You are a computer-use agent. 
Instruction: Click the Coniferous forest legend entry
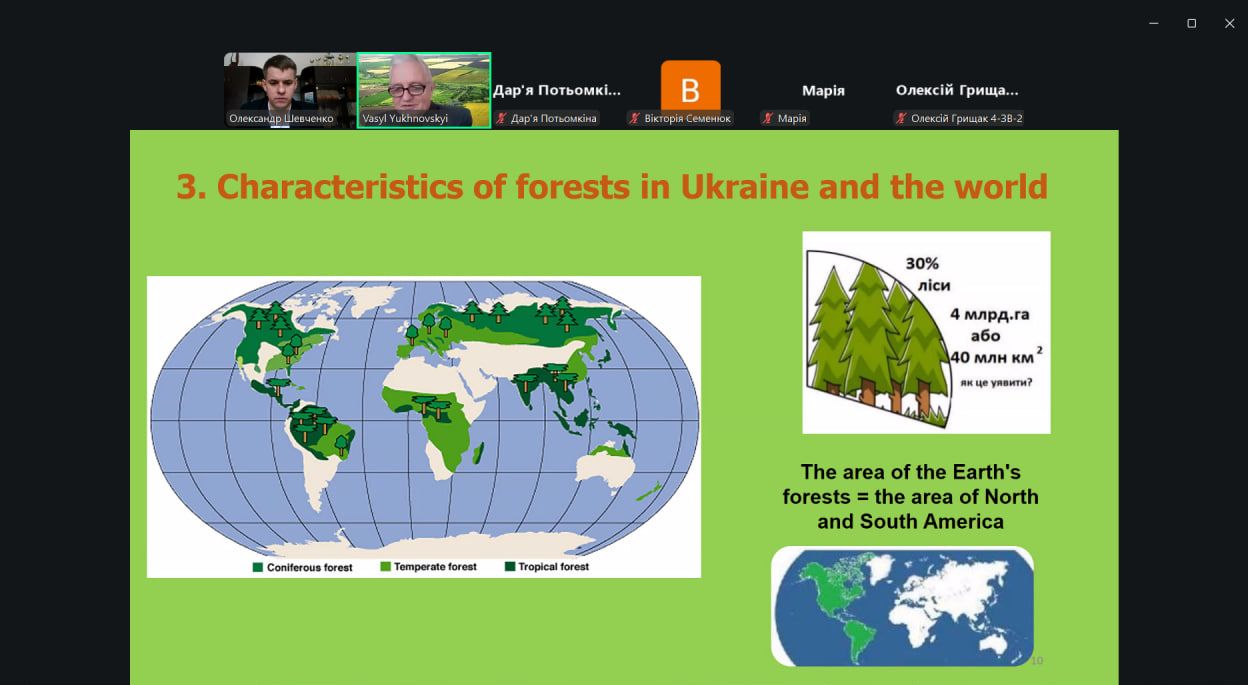click(303, 567)
